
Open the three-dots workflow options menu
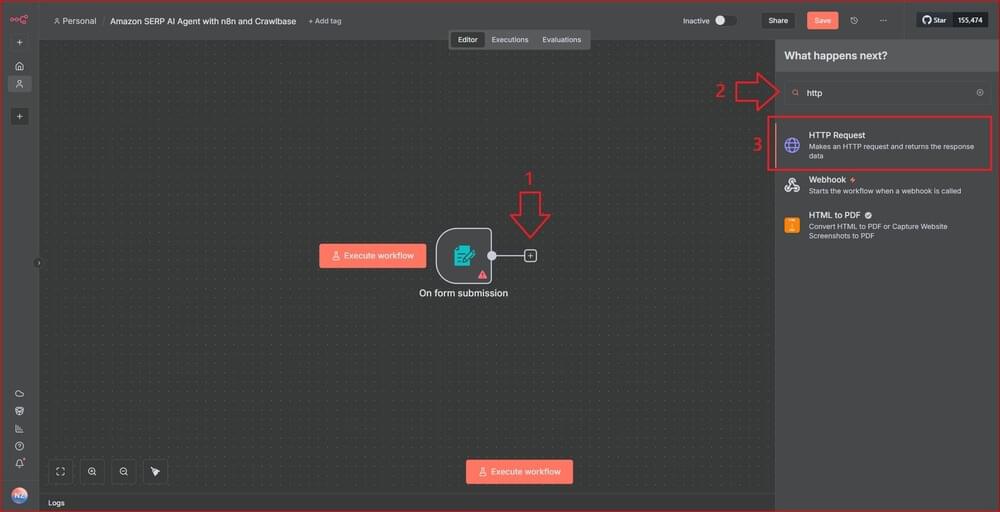882,20
